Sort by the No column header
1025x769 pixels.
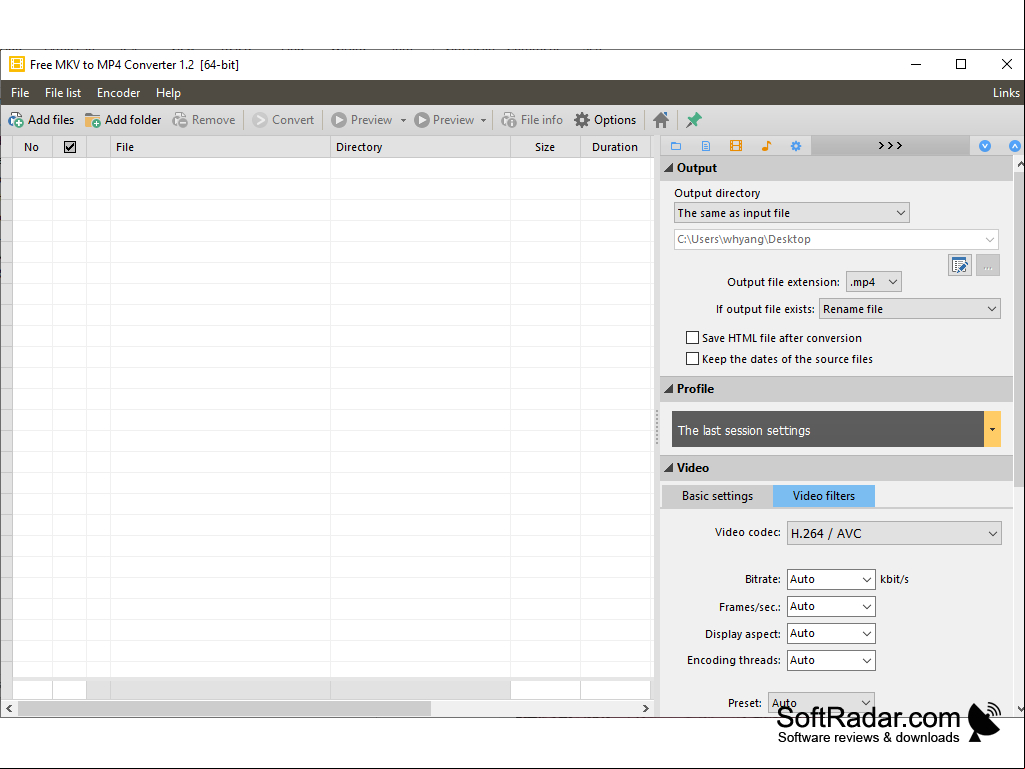[x=31, y=147]
